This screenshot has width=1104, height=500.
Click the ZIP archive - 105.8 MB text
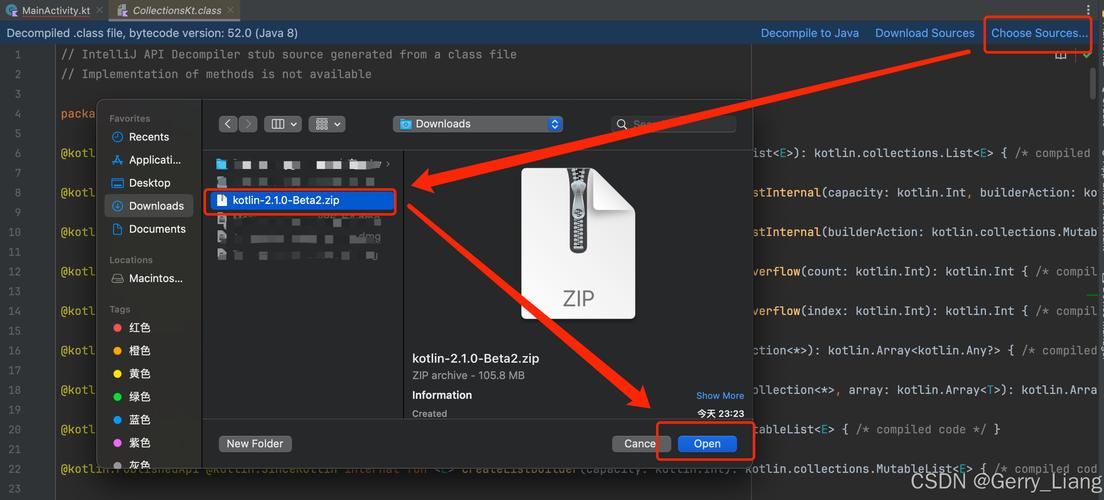[468, 375]
